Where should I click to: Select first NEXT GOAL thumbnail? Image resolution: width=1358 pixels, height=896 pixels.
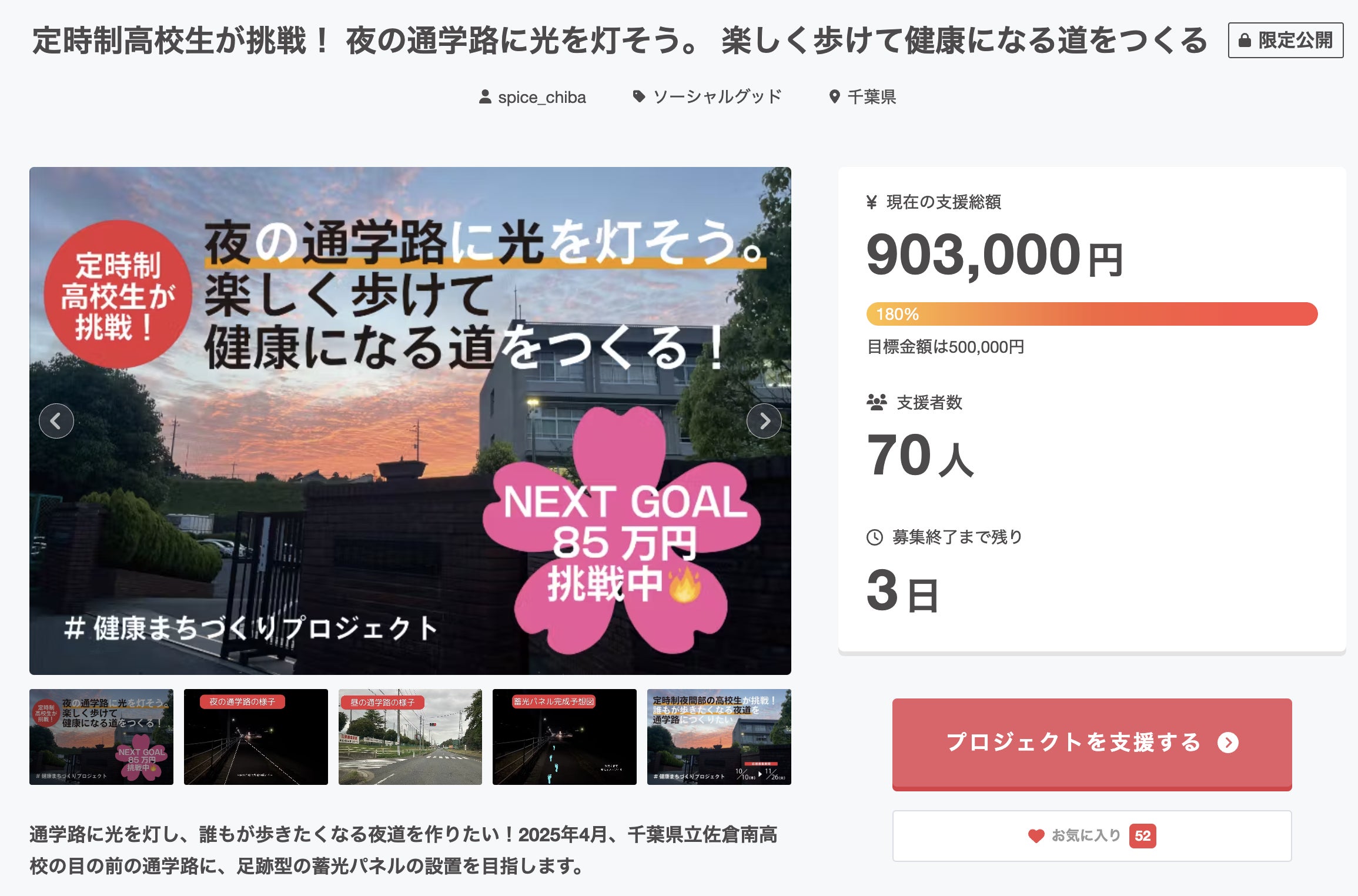click(101, 737)
